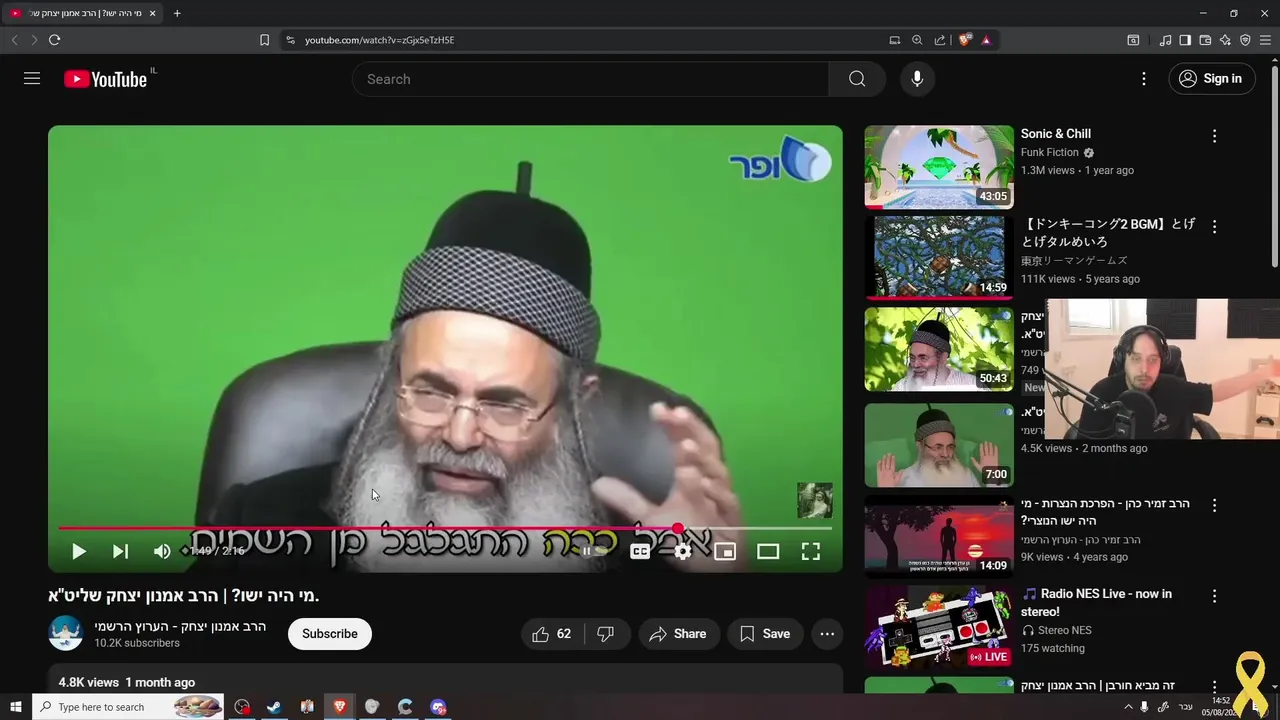Image resolution: width=1280 pixels, height=720 pixels.
Task: Open the zoom magnifier in address bar
Action: coord(917,40)
